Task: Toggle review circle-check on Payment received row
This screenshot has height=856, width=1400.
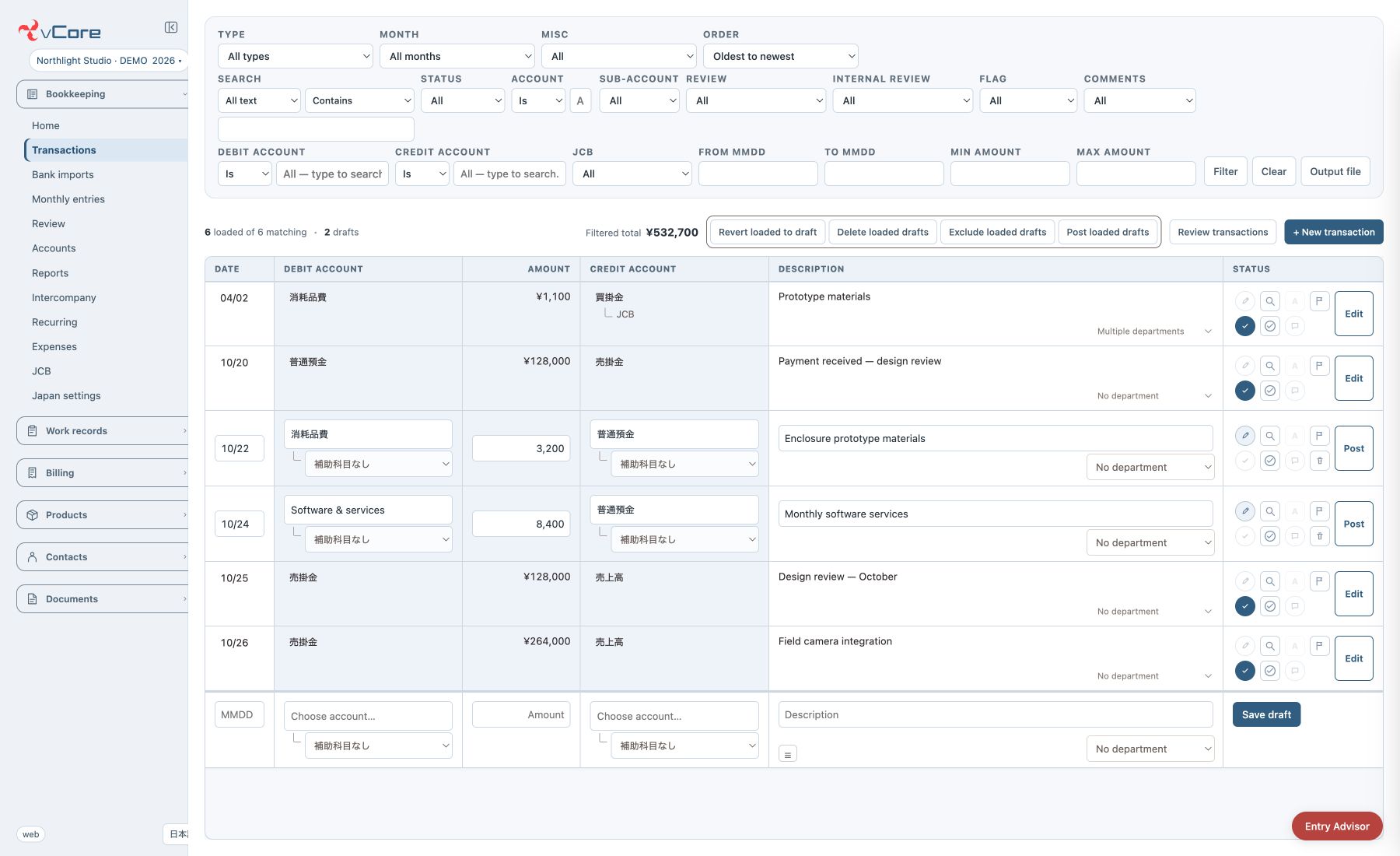Action: (x=1269, y=391)
